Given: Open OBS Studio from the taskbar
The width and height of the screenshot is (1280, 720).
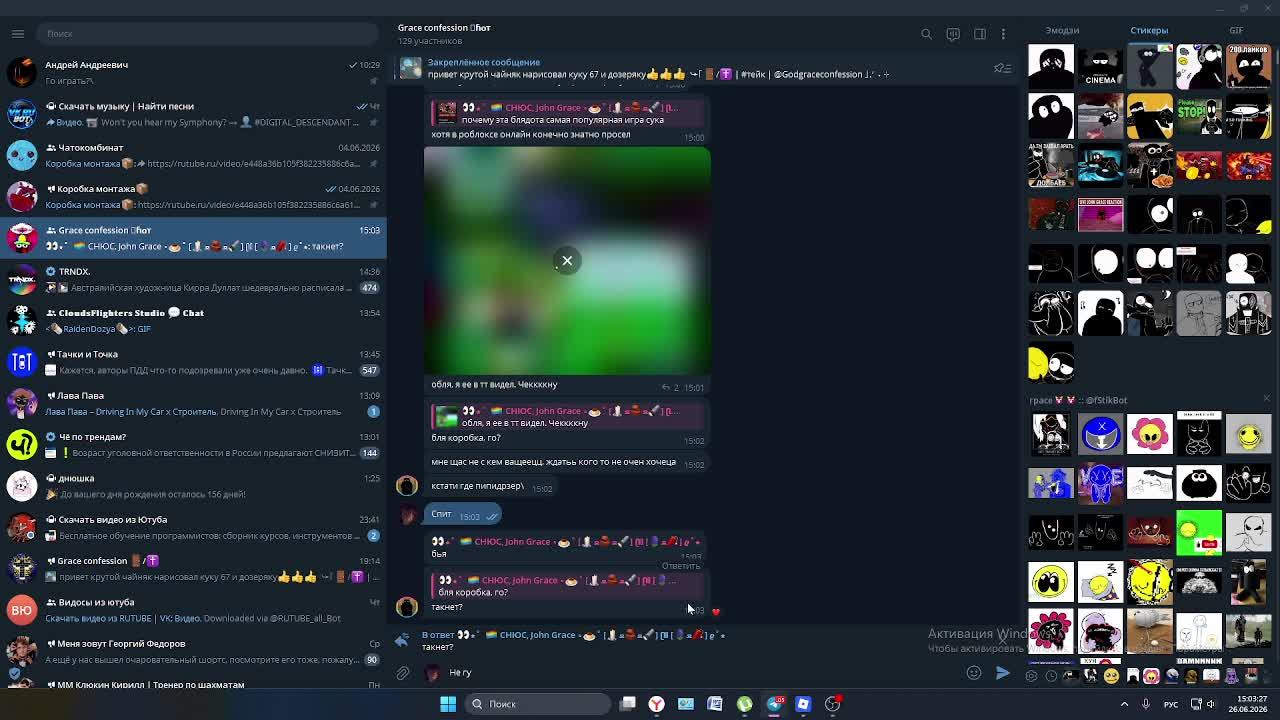Looking at the screenshot, I should (x=833, y=704).
